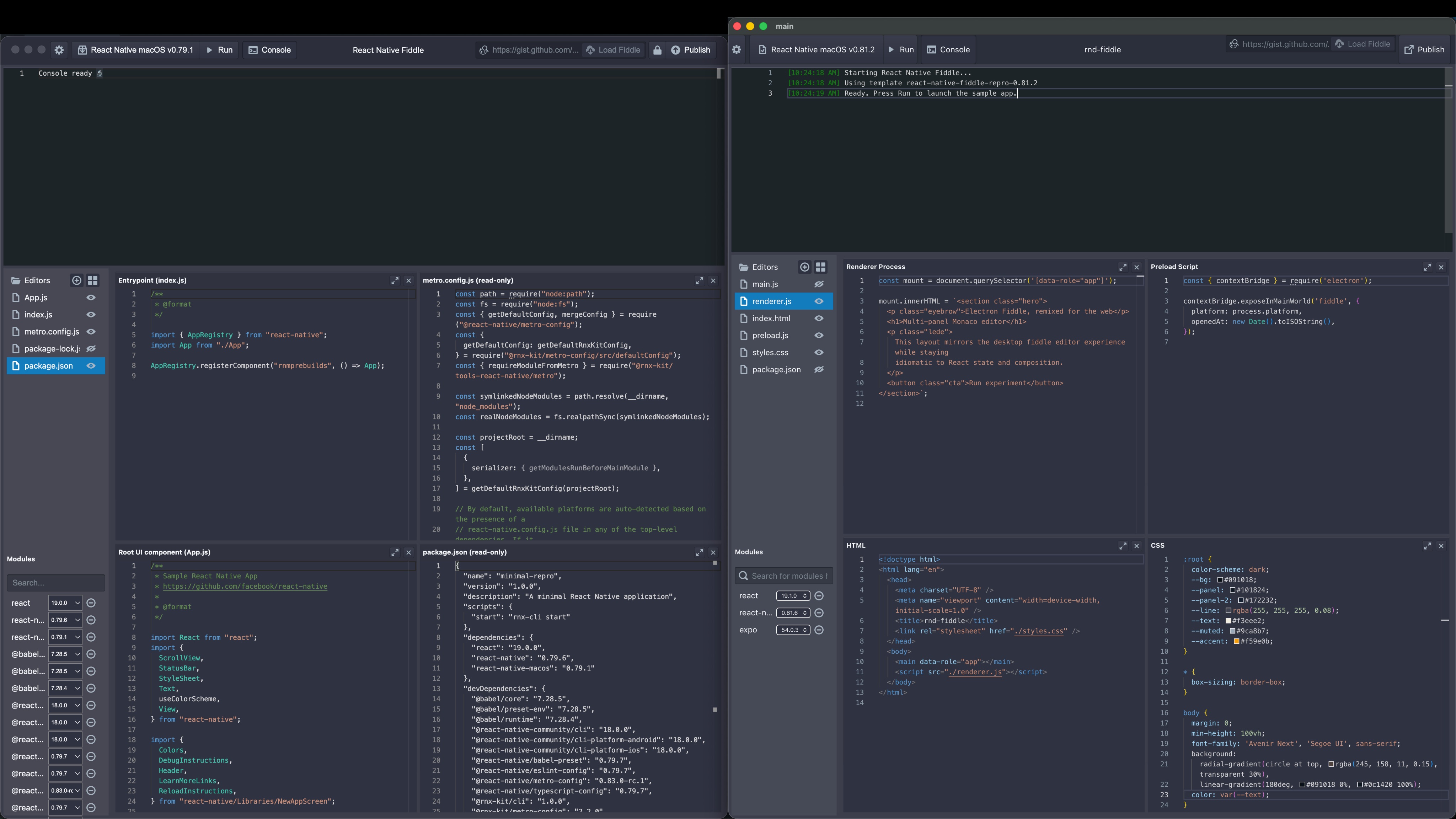This screenshot has height=819, width=1456.
Task: Reset editor grid layout in React Native Fiddle window
Action: (x=93, y=280)
